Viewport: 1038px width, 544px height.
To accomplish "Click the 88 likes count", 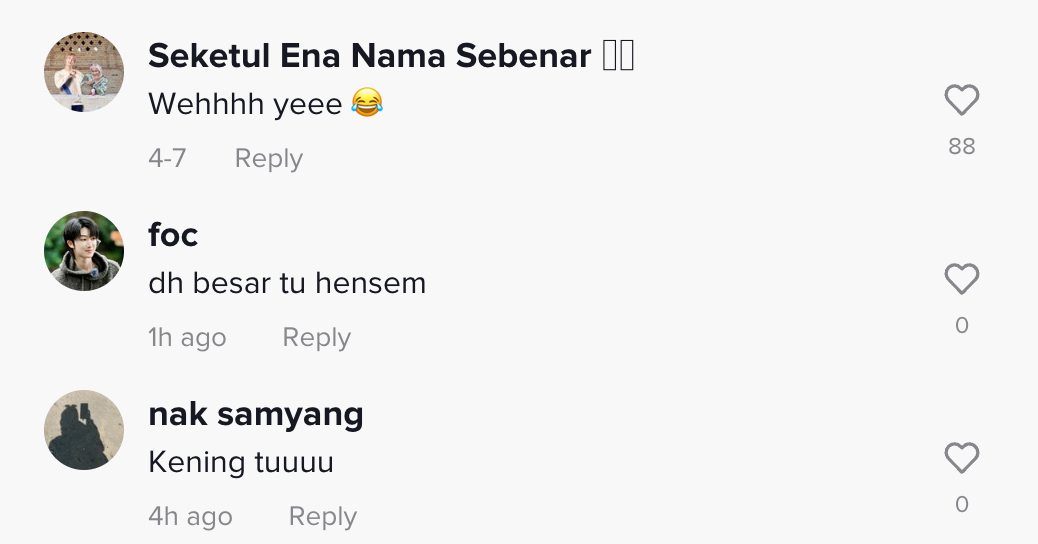I will coord(961,146).
